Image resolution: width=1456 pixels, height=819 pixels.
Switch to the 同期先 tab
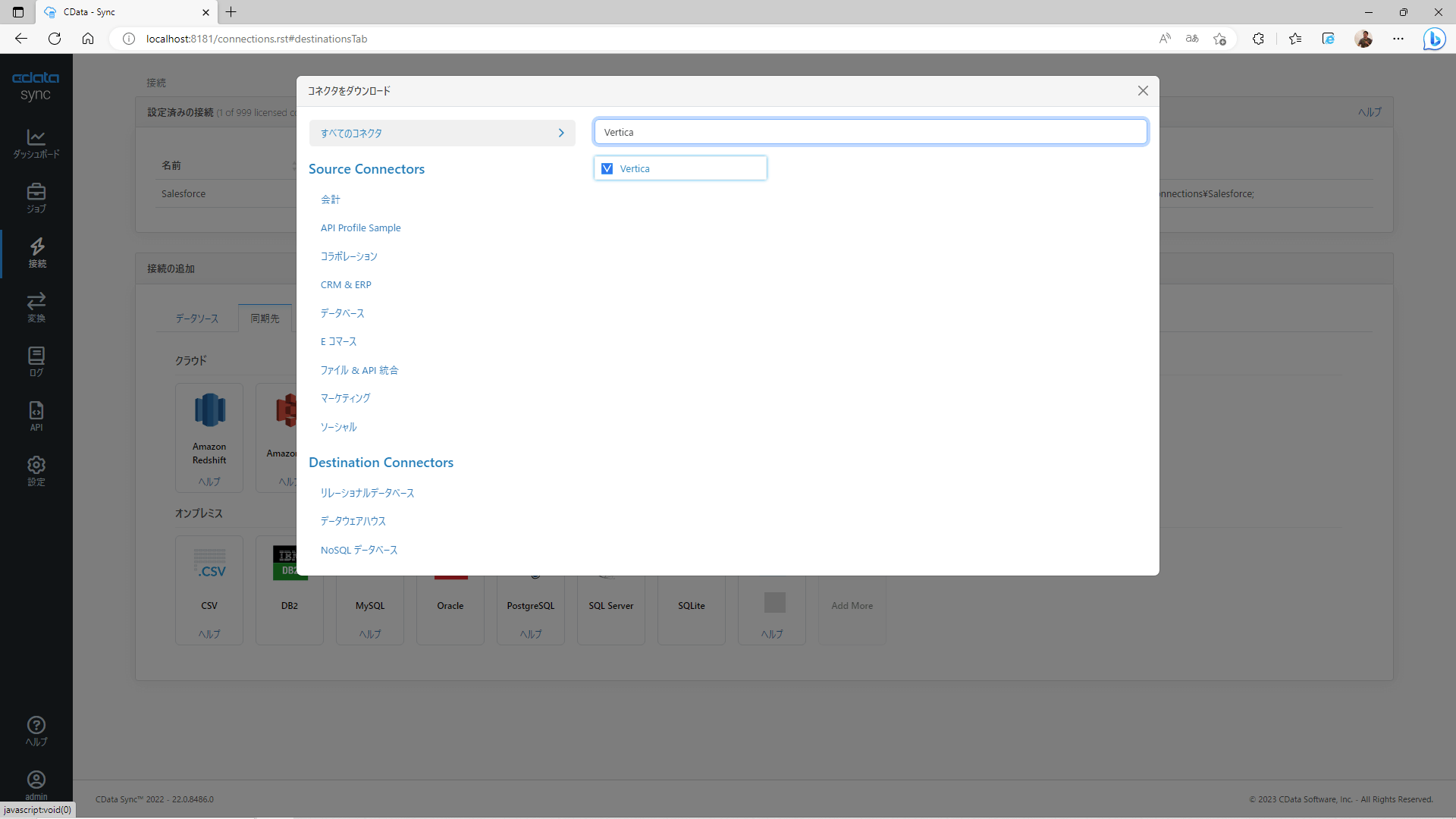[264, 318]
